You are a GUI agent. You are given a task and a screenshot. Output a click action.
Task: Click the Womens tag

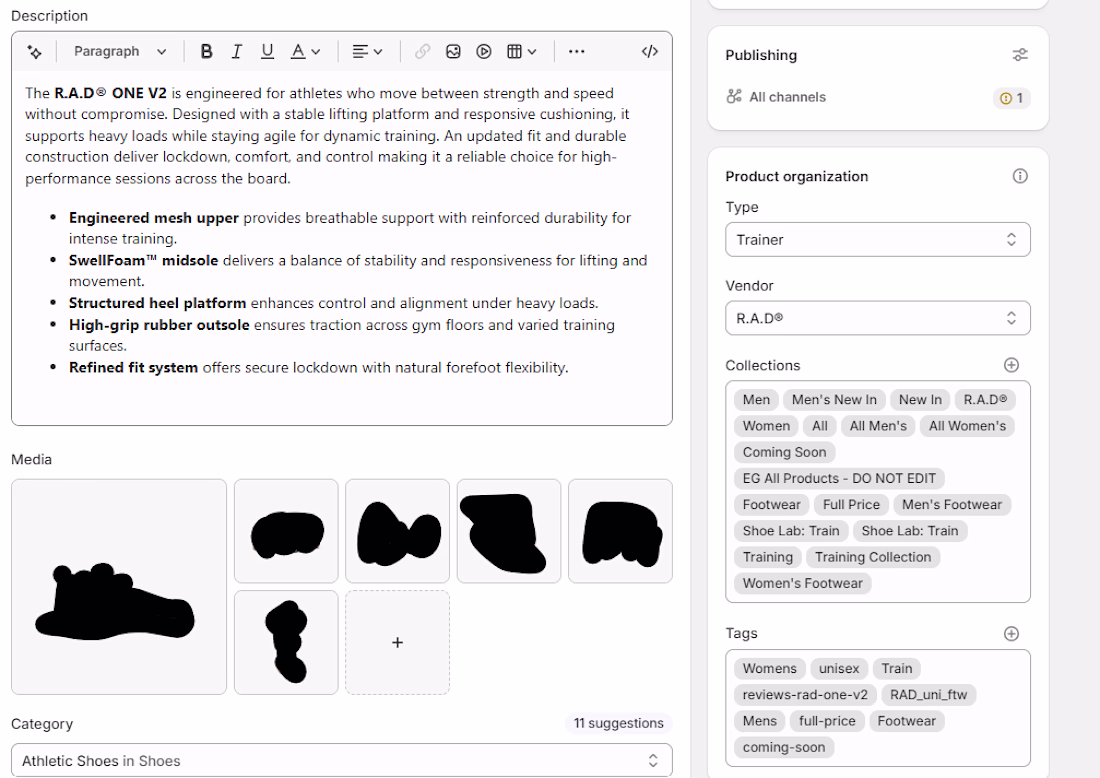[770, 669]
